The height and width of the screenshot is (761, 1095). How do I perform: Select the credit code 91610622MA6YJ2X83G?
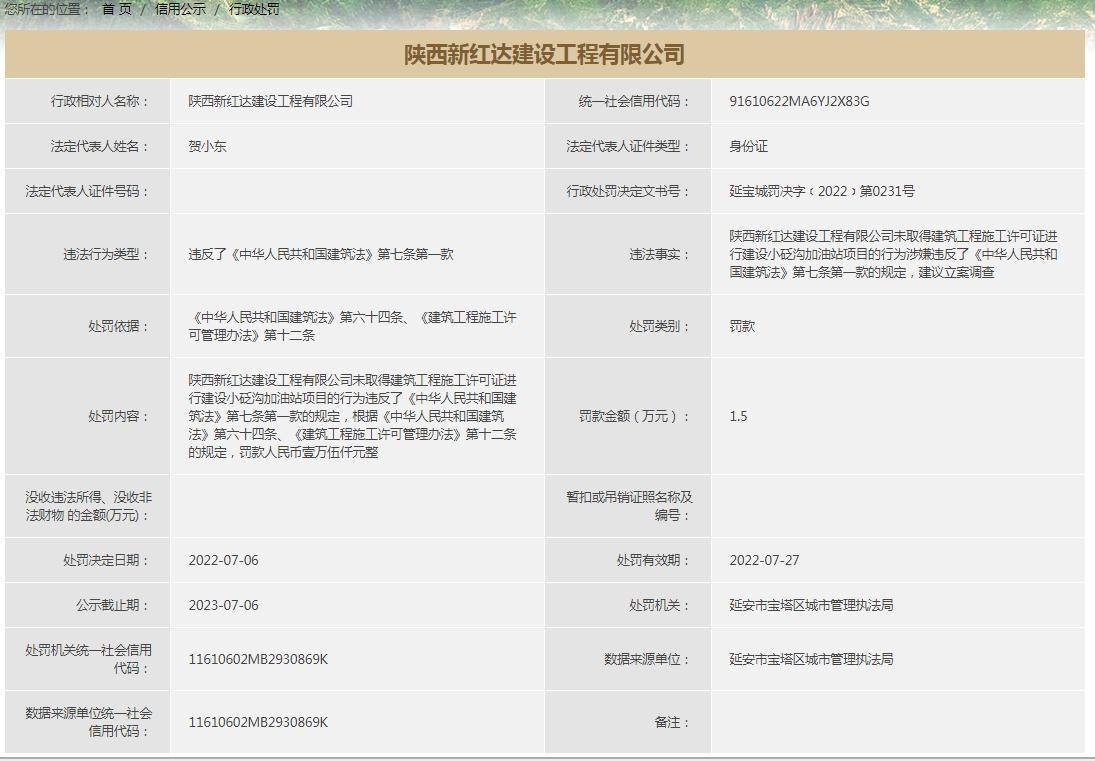point(800,101)
